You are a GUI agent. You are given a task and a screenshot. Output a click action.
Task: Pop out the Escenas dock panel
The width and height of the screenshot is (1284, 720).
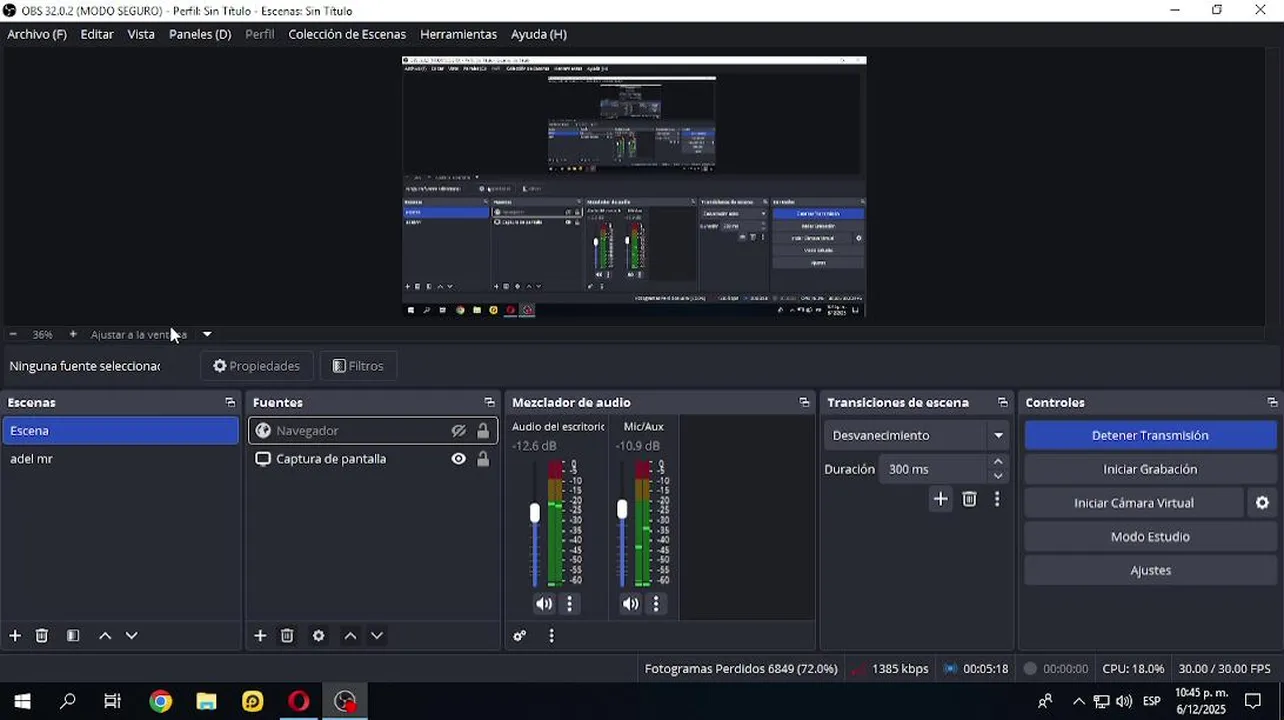(230, 402)
